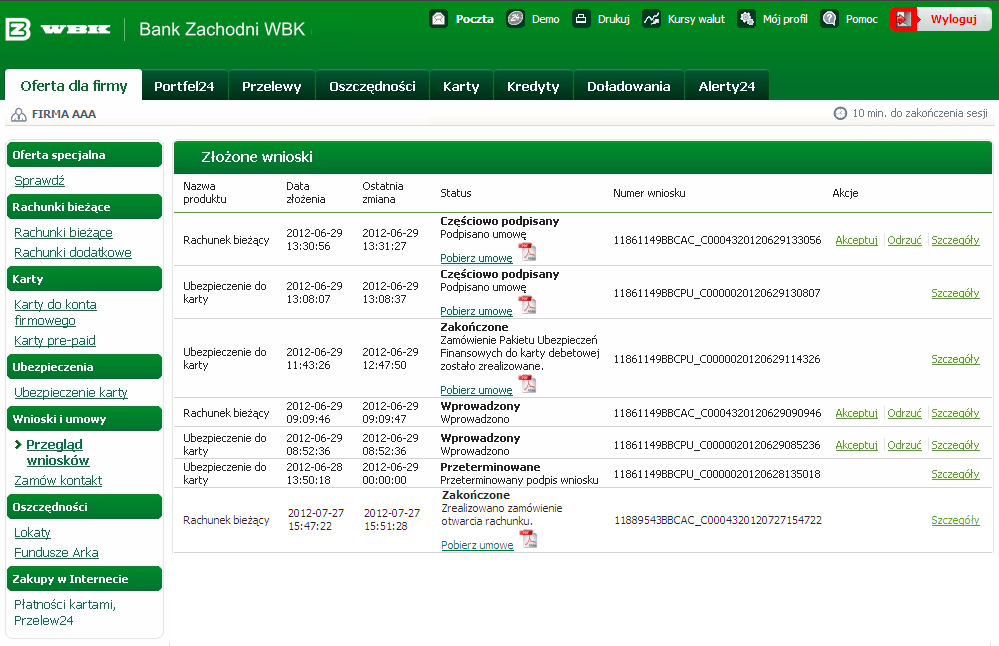Click Odrzuć for application ending 085236
999x646 pixels.
click(904, 445)
